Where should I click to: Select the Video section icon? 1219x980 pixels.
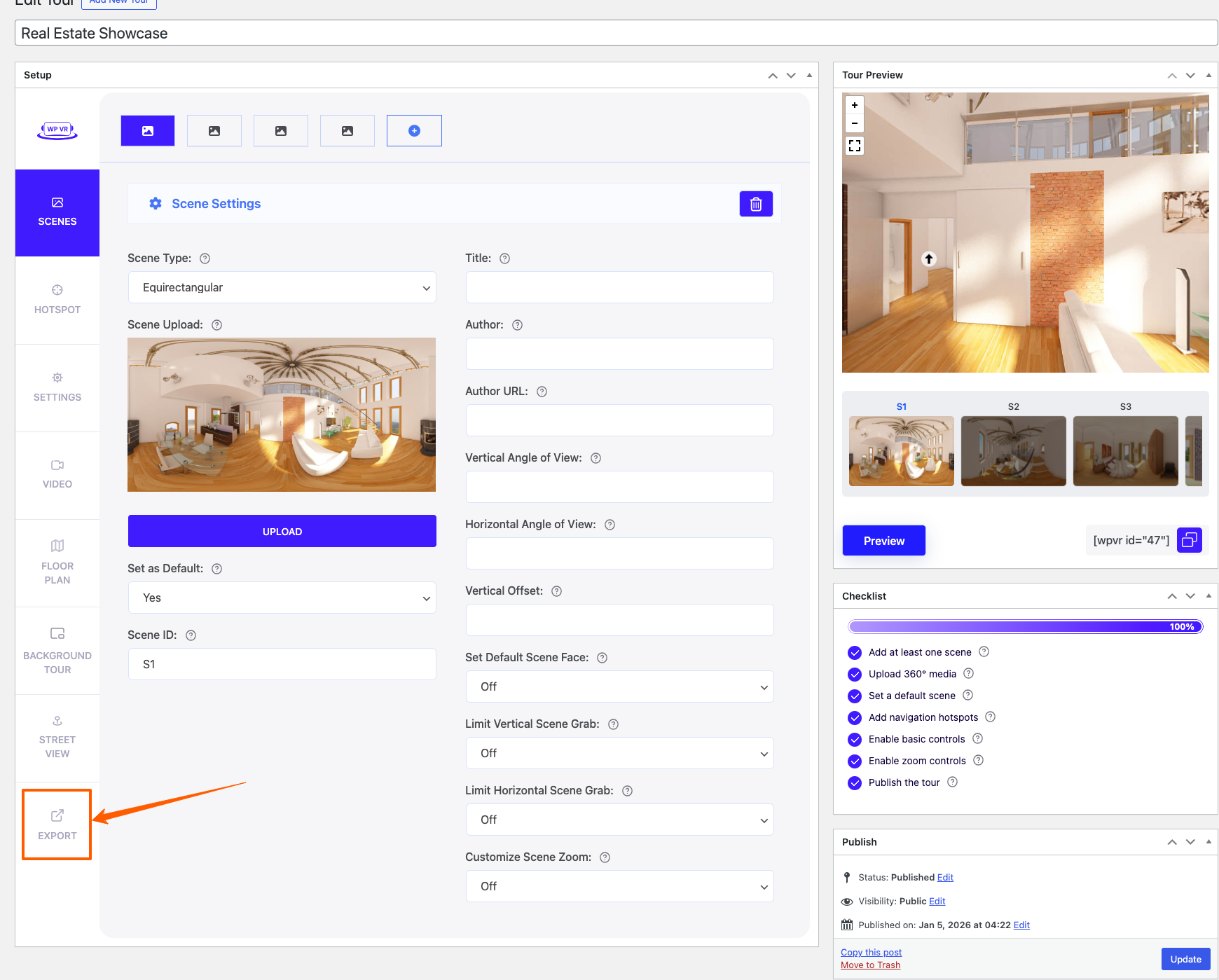tap(57, 475)
